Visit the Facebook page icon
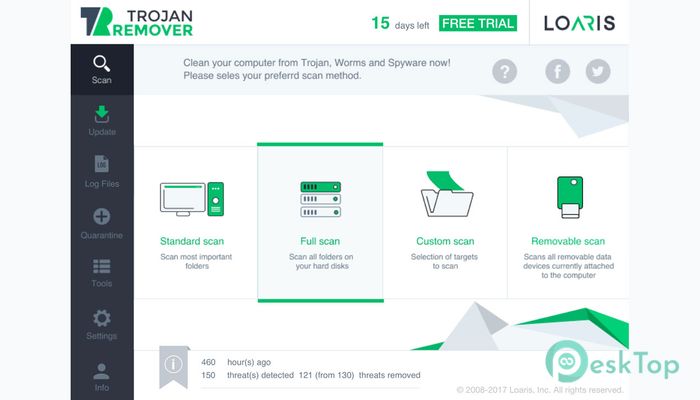Viewport: 700px width, 400px height. 557,71
